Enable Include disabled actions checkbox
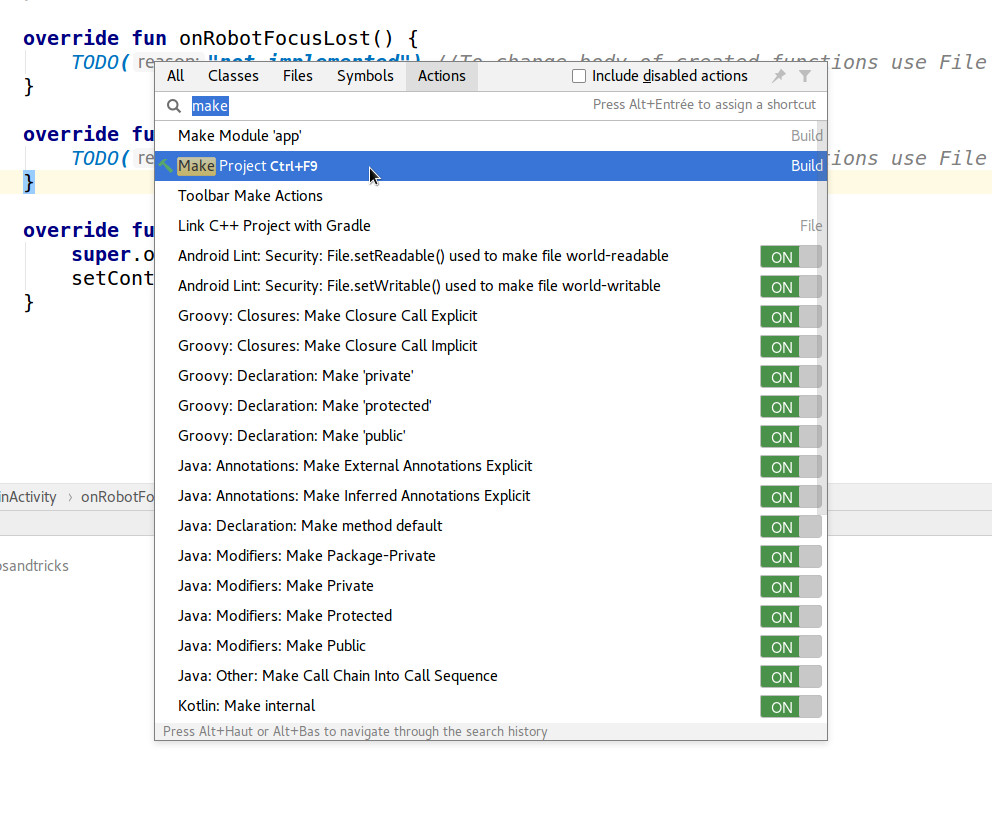The width and height of the screenshot is (992, 815). click(579, 76)
